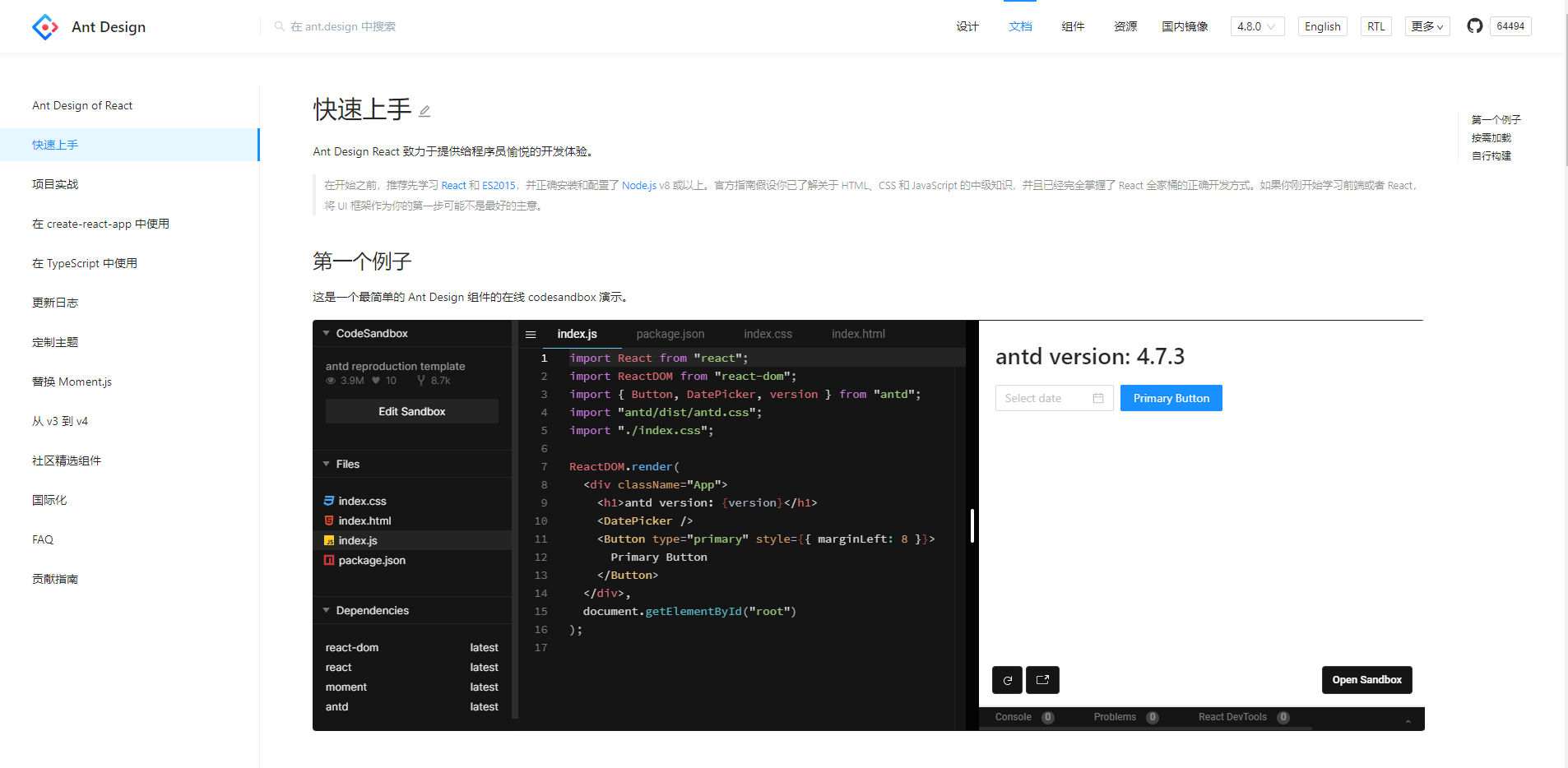Image resolution: width=1568 pixels, height=768 pixels.
Task: Open the Node.js link
Action: pyautogui.click(x=639, y=186)
